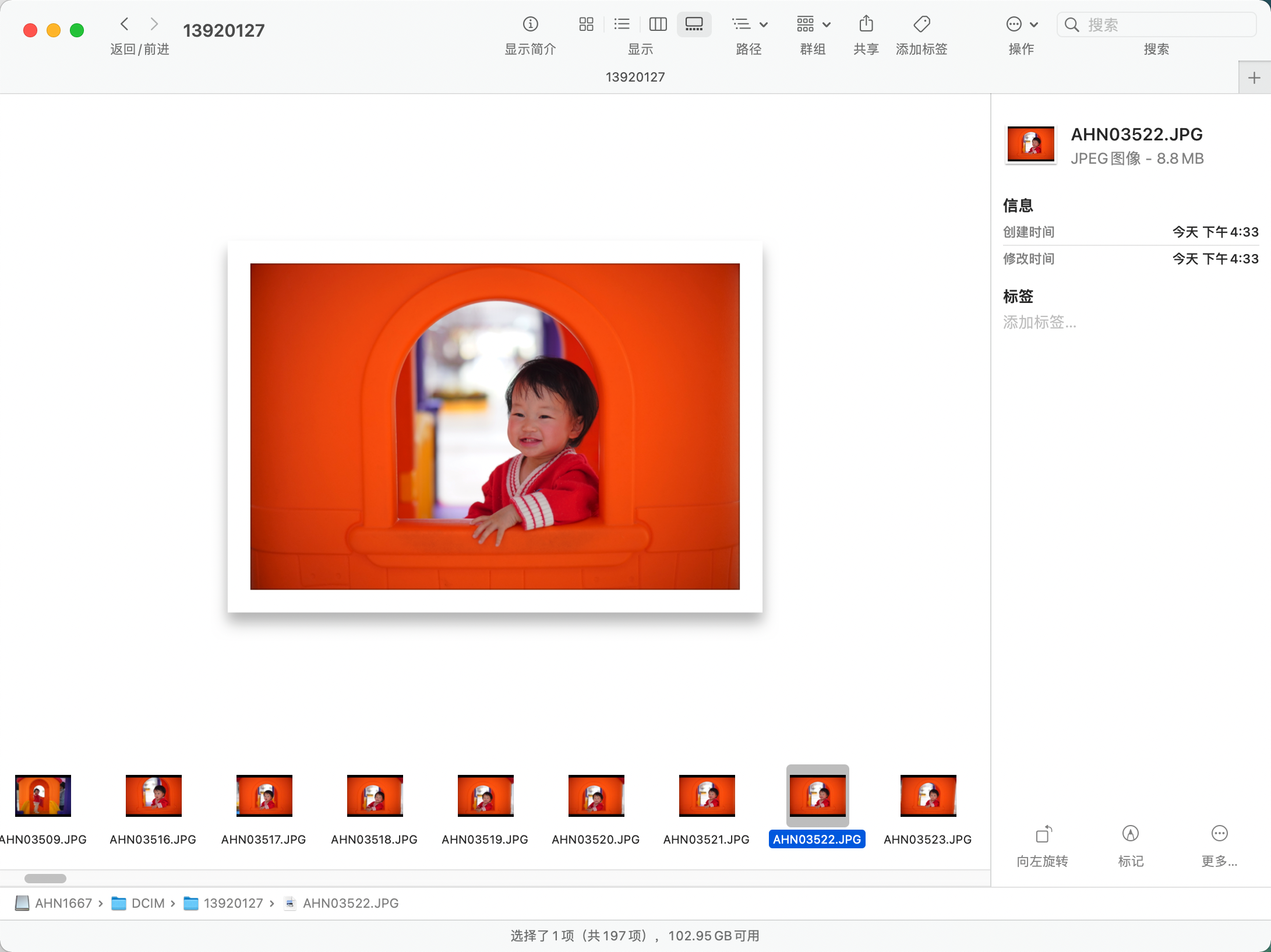Click the forward navigation arrow
This screenshot has height=952, width=1271.
(x=154, y=24)
